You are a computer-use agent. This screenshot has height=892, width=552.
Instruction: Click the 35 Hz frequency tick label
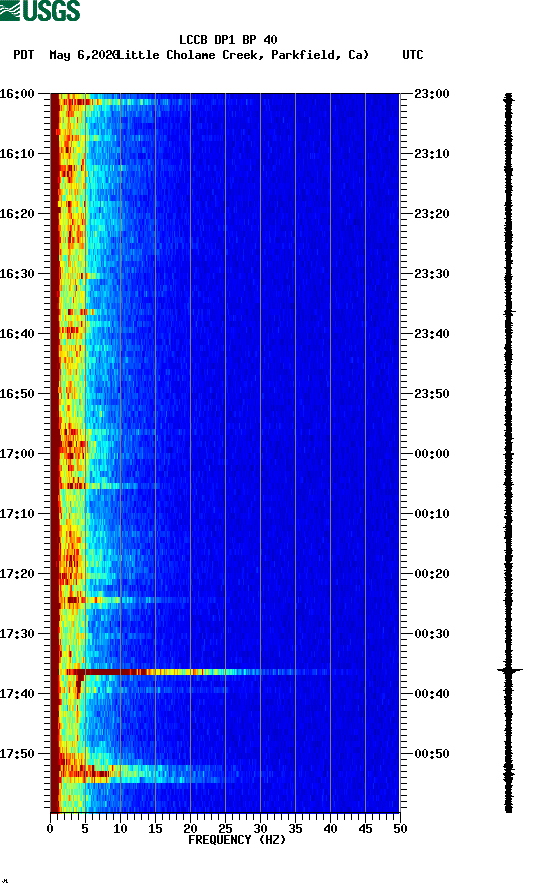click(295, 829)
